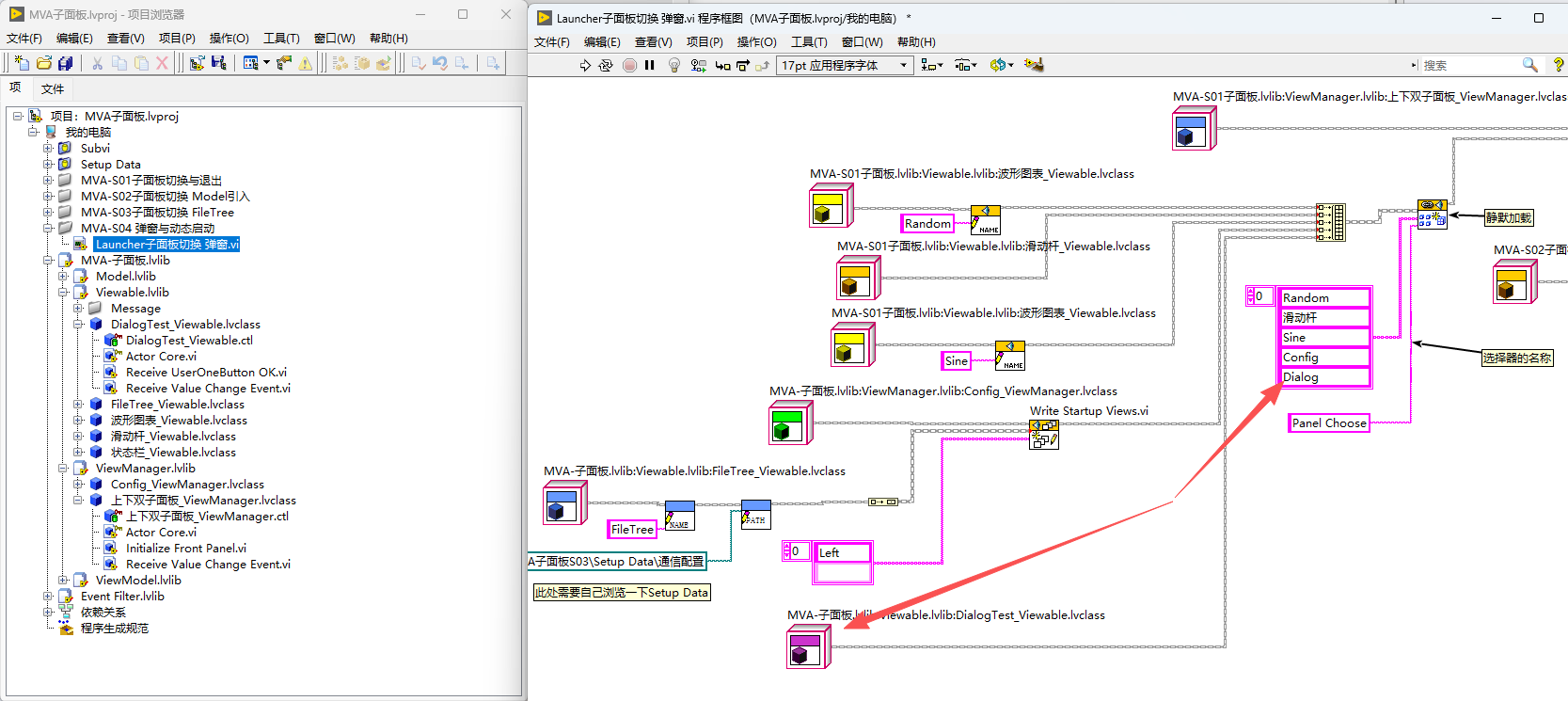Open the Align Objects dropdown
Screen dimensions: 1568x701
coord(931,65)
